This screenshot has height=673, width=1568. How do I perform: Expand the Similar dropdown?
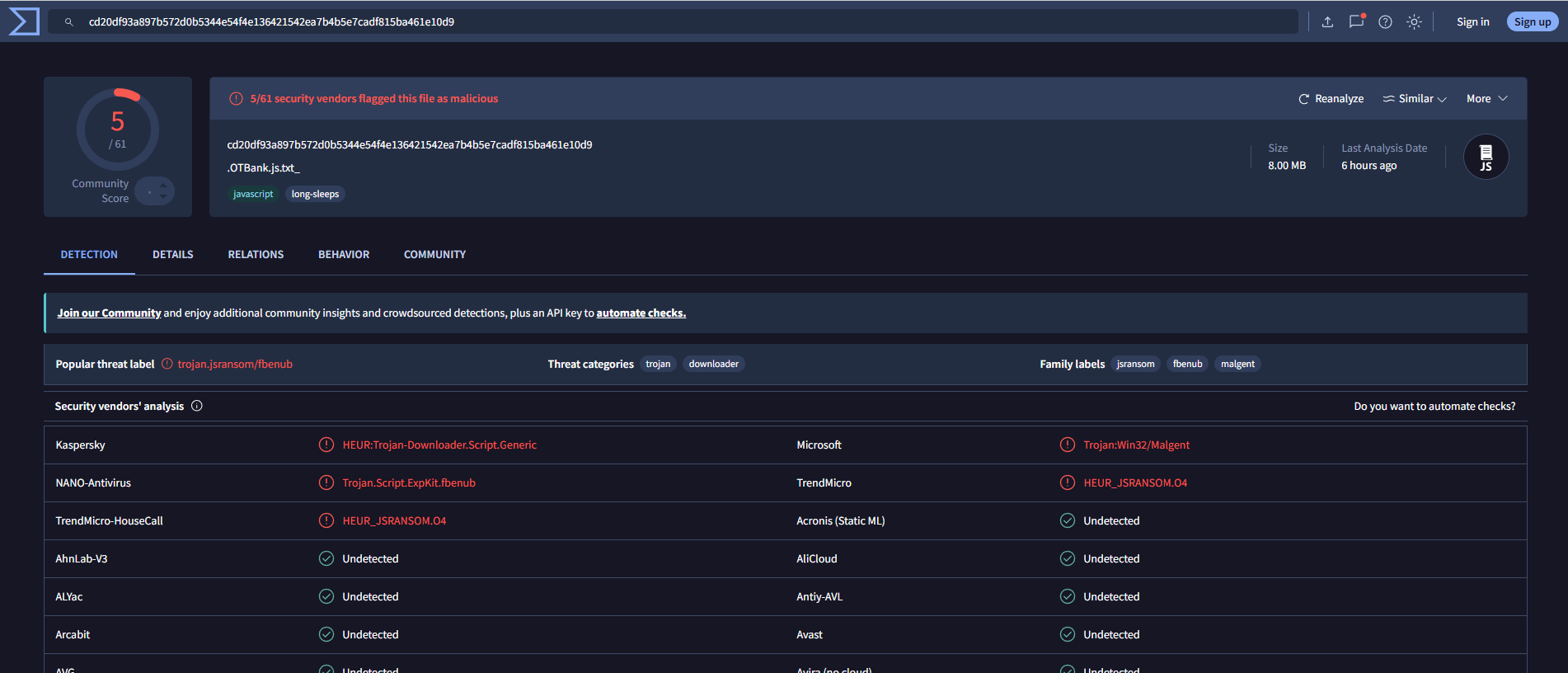pyautogui.click(x=1415, y=99)
